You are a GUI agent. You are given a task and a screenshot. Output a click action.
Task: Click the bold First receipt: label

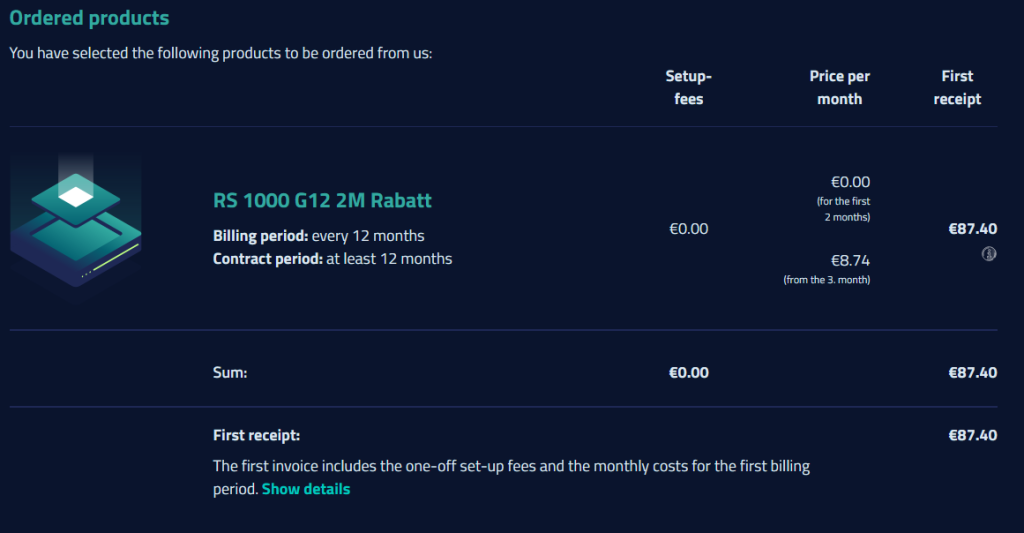coord(257,435)
